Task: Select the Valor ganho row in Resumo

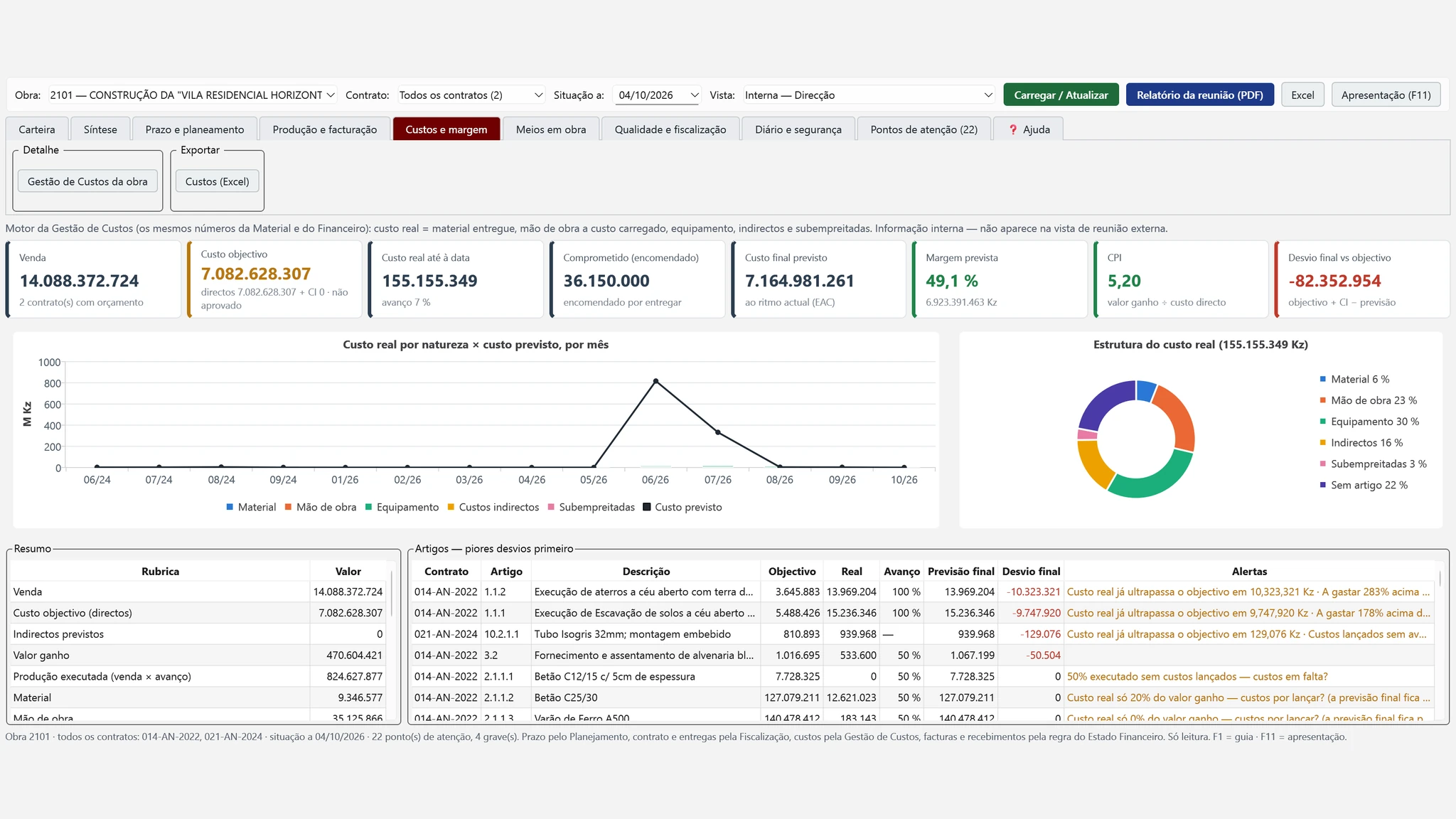Action: (198, 655)
